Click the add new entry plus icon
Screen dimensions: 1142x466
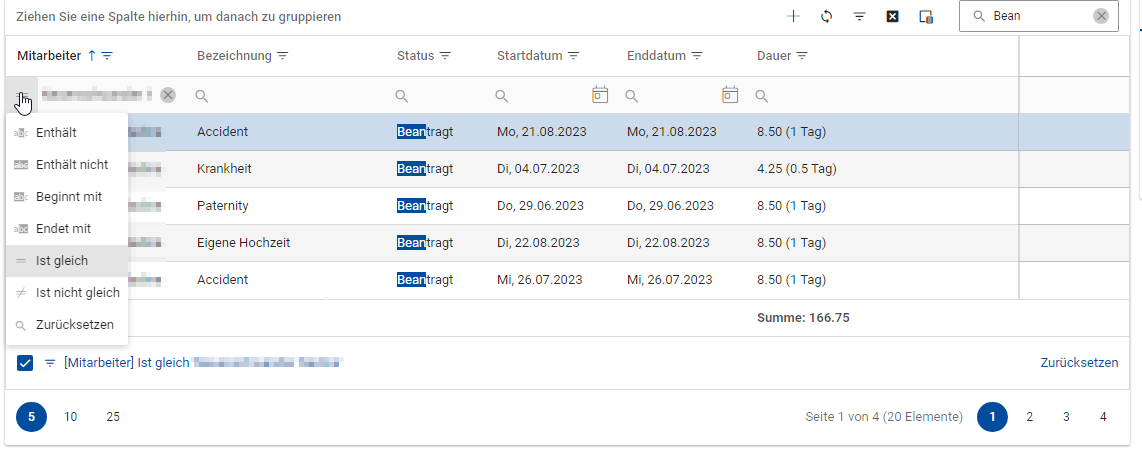click(793, 16)
